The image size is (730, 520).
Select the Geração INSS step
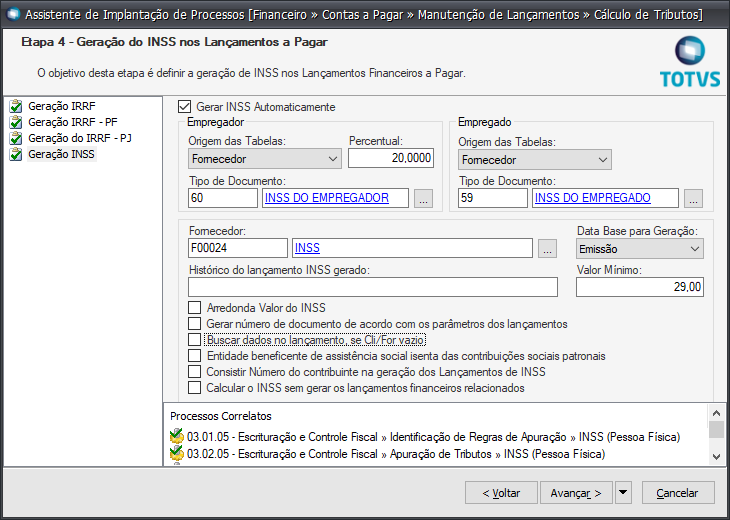coord(61,154)
